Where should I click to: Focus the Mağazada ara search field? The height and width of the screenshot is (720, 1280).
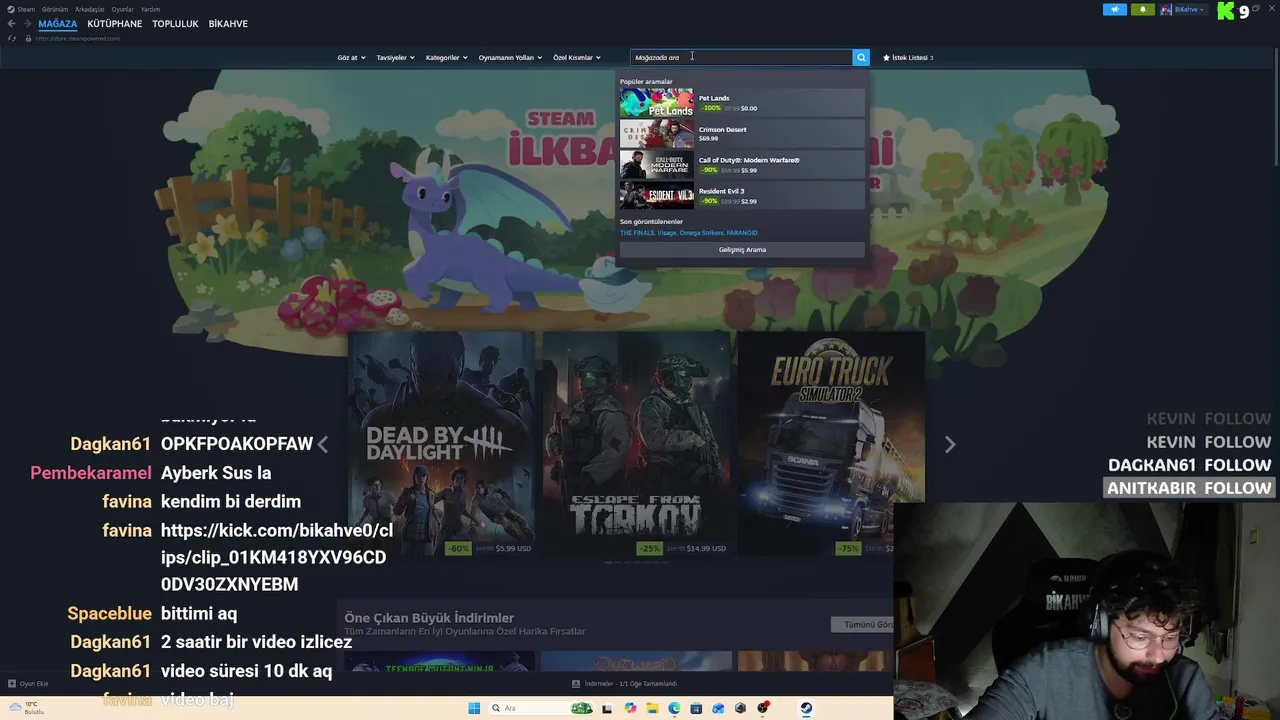click(741, 57)
